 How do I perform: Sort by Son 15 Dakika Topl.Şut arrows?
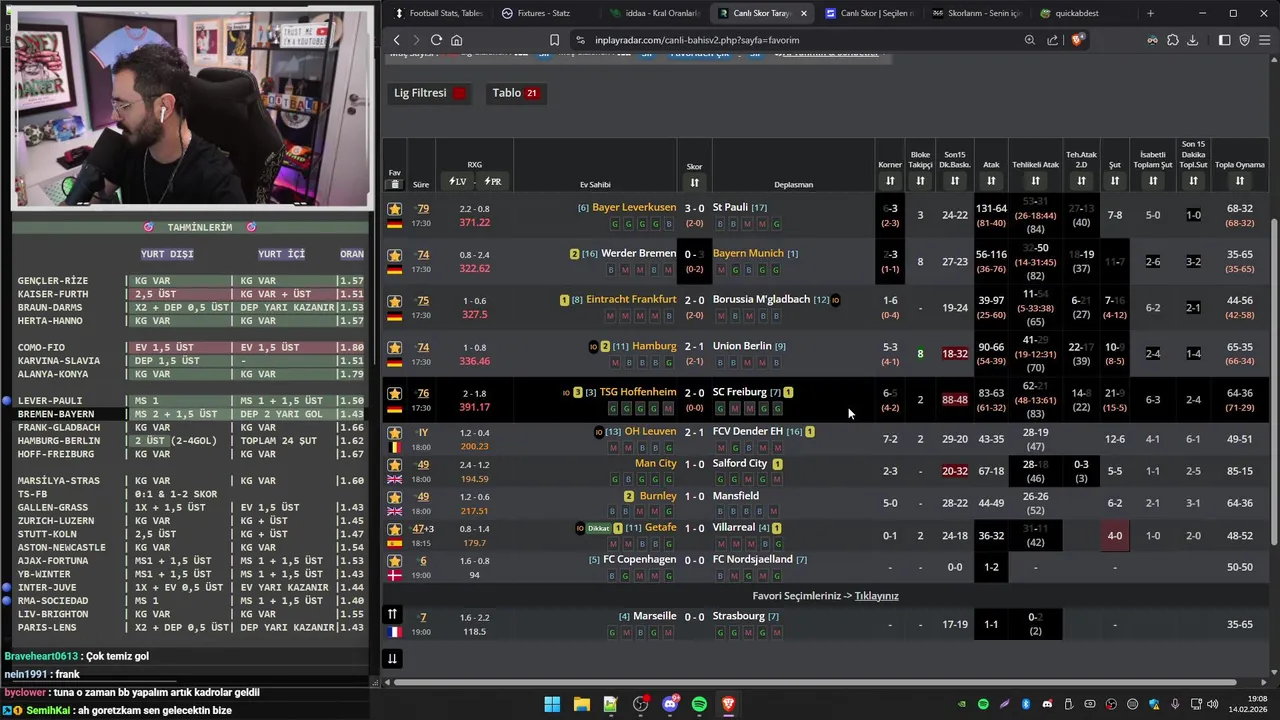click(x=1193, y=181)
